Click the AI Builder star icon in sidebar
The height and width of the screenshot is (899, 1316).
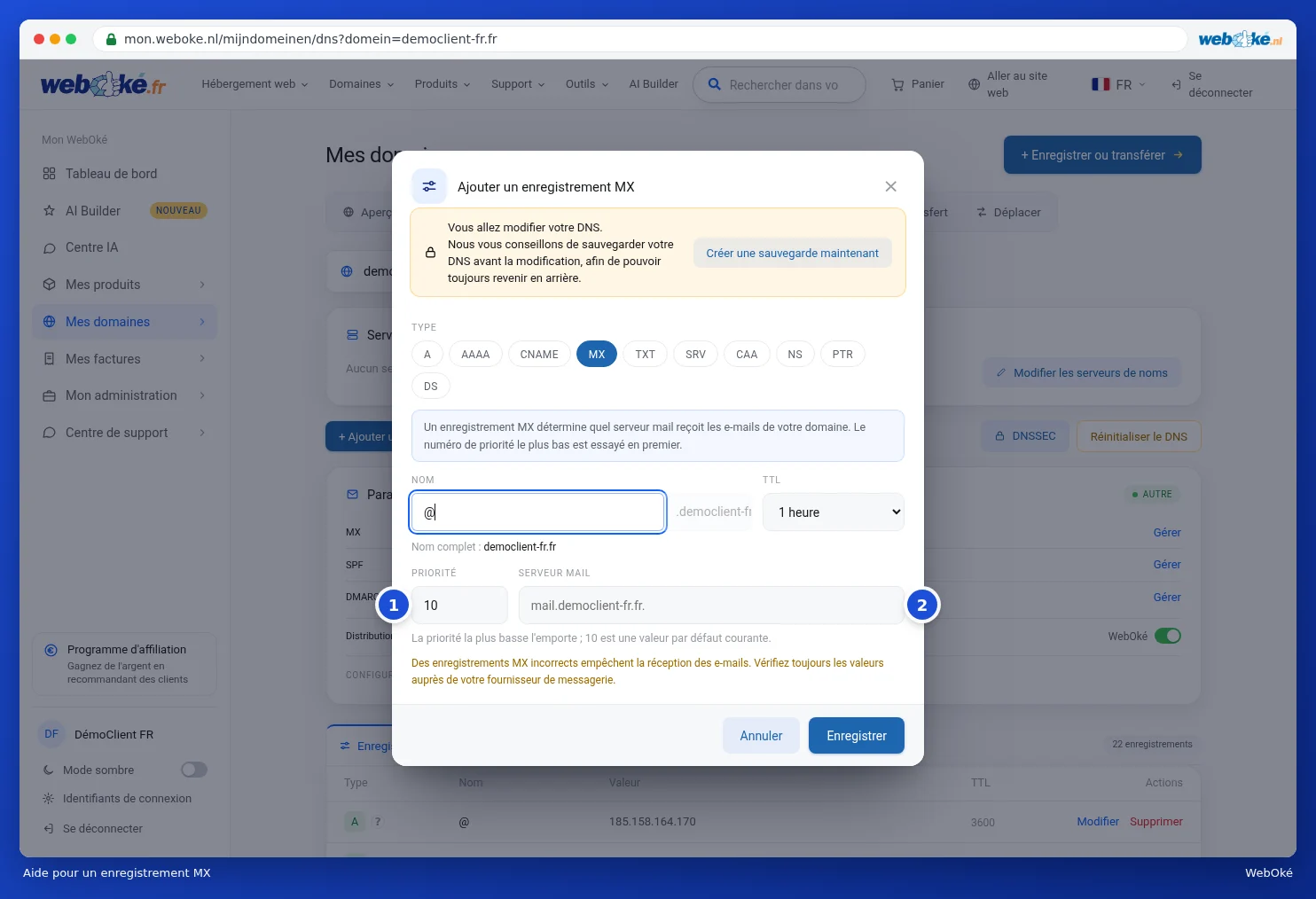[x=49, y=211]
